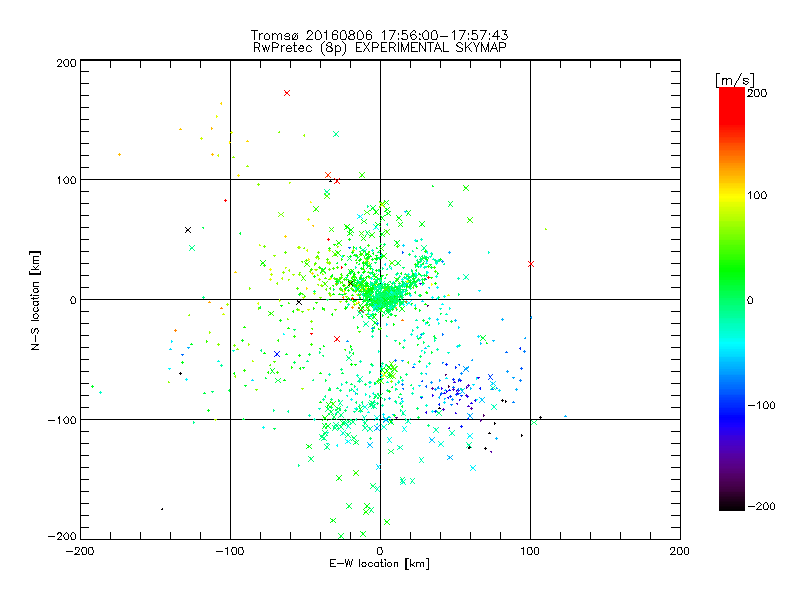The image size is (800, 600).
Task: Select the colorbar unit label "[m/s]"
Action: 734,80
